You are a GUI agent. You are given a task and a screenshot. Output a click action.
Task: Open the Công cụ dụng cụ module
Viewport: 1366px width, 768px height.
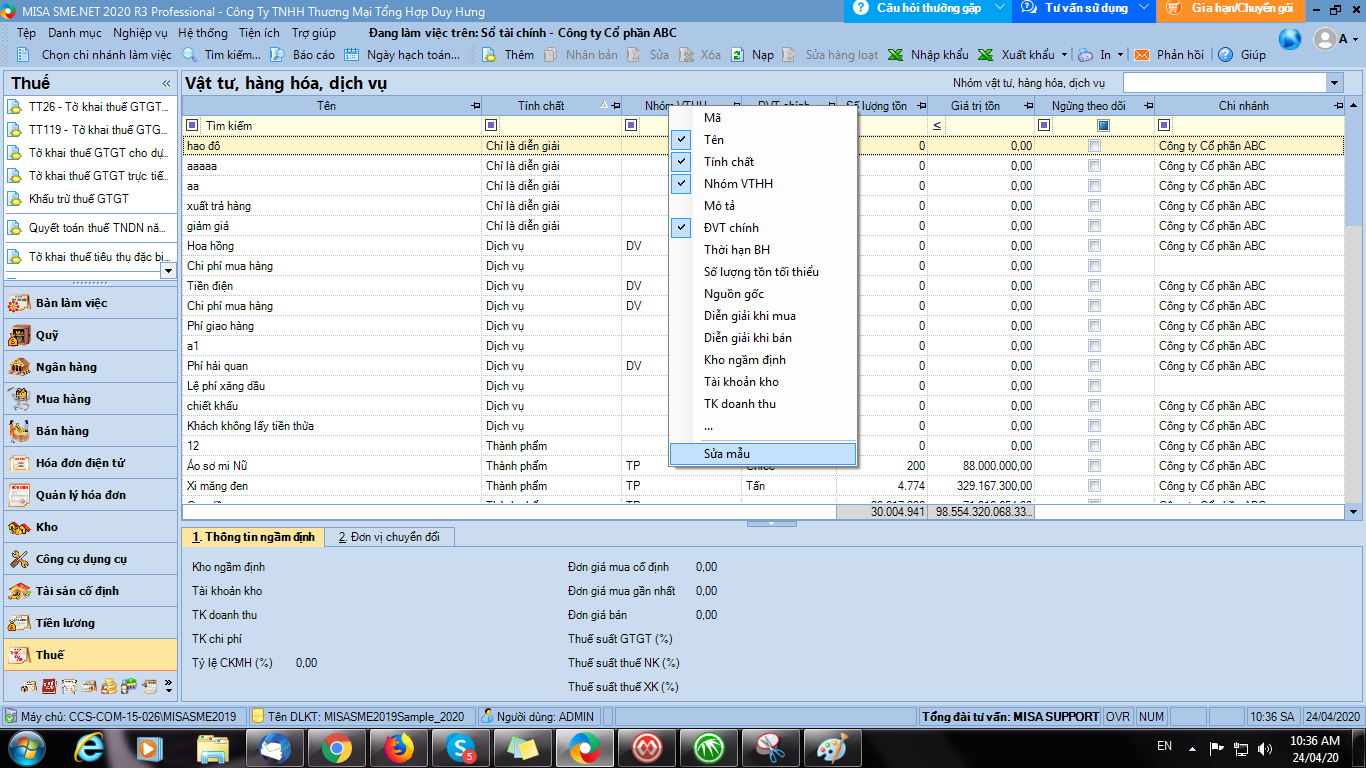click(90, 559)
